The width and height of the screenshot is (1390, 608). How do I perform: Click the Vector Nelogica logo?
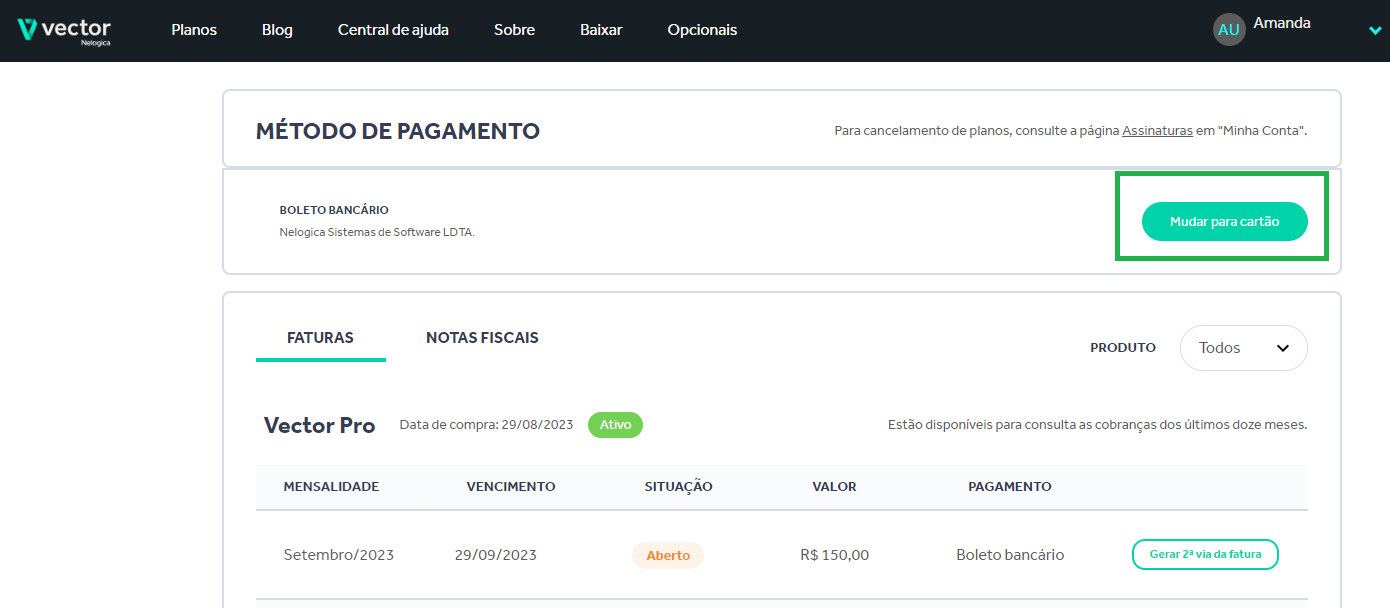coord(64,31)
